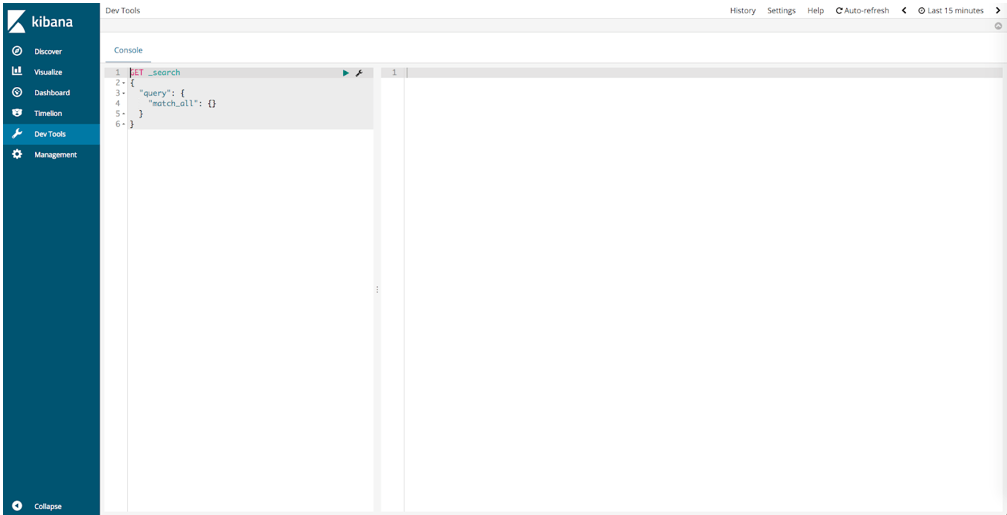Fold the query block at line 3
1007x515 pixels.
pos(123,94)
